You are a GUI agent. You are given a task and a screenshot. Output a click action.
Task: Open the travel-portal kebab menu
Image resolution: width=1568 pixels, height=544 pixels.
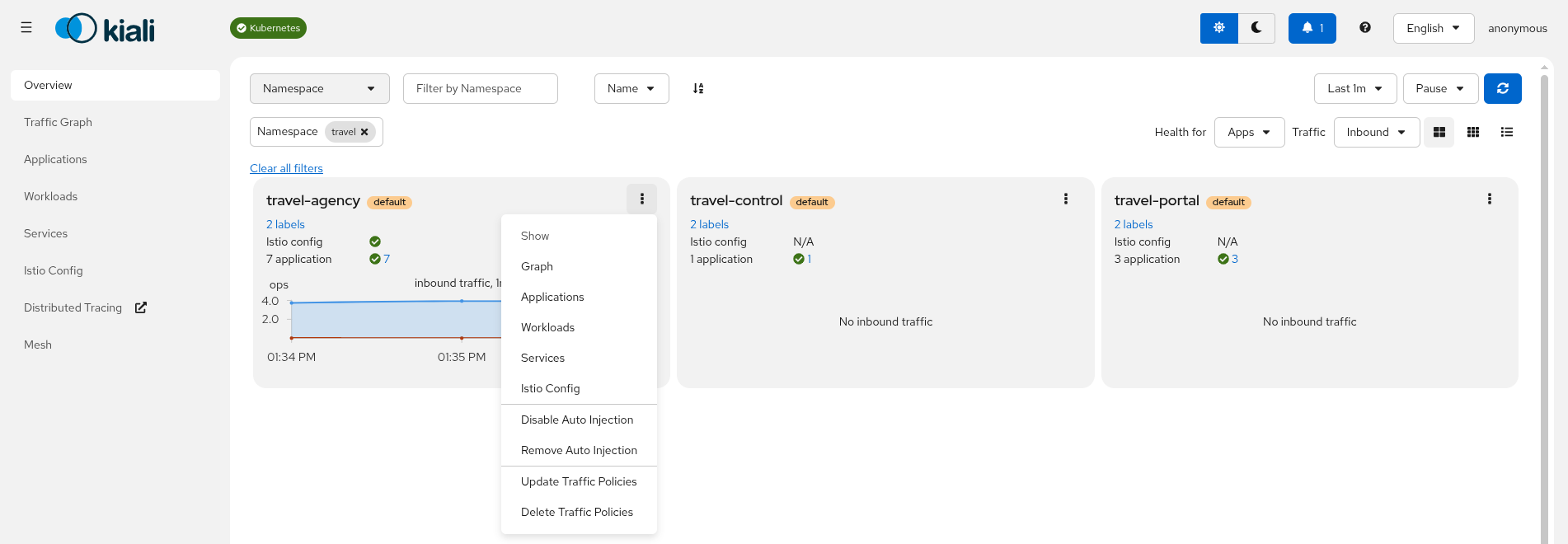coord(1489,199)
